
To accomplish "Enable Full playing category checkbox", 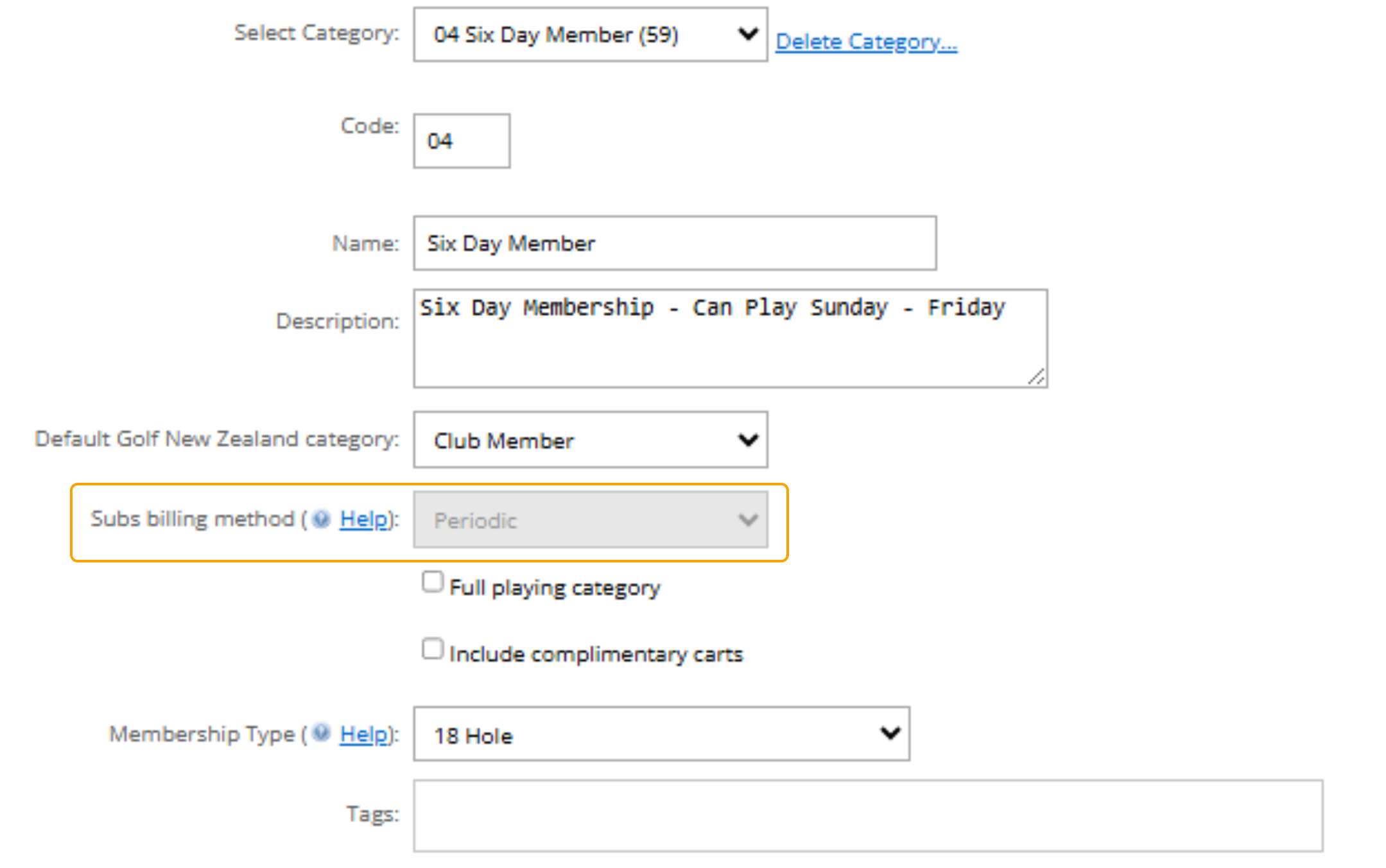I will 433,582.
